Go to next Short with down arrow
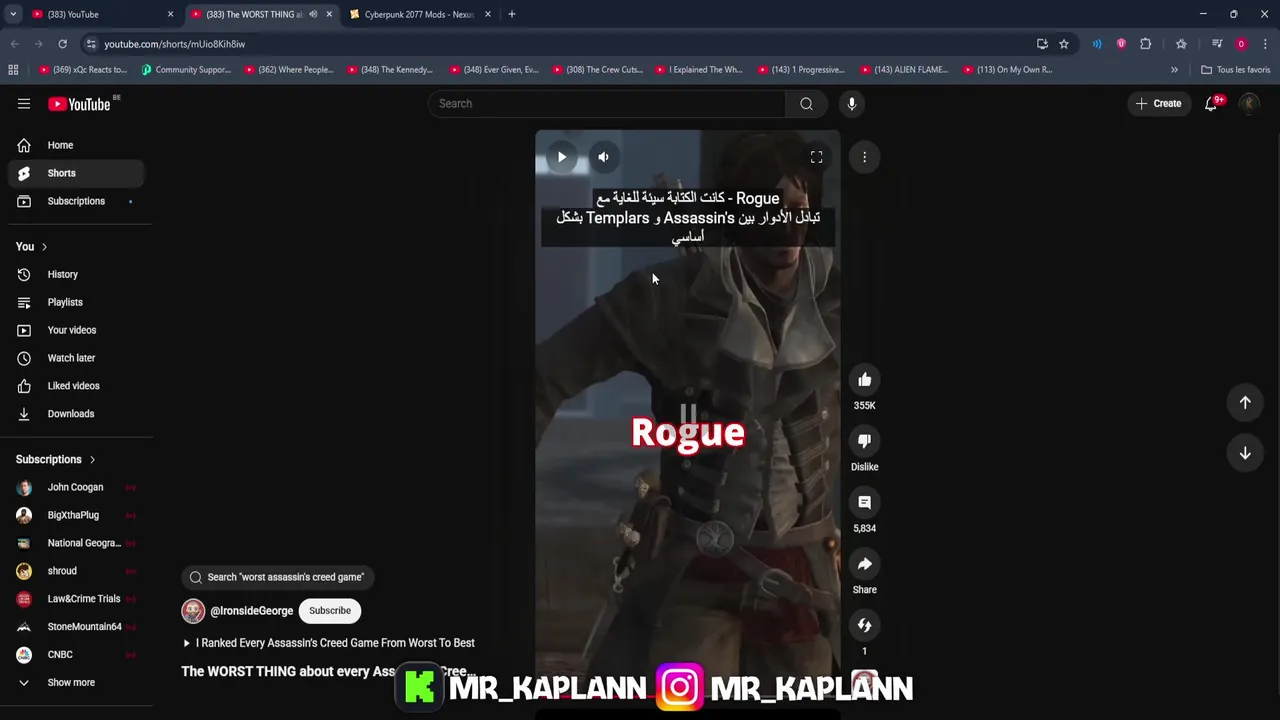 pyautogui.click(x=1245, y=453)
